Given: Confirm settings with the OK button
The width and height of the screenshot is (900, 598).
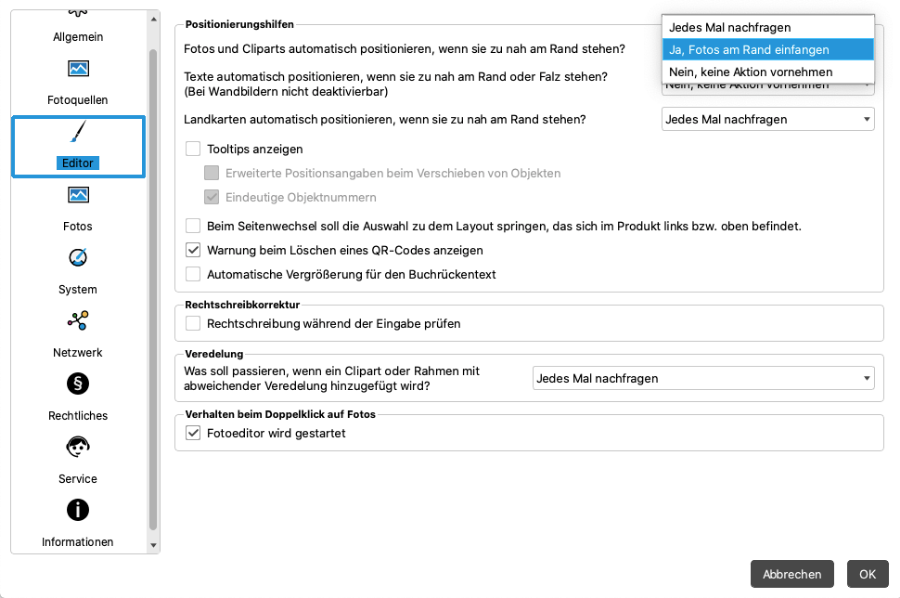Looking at the screenshot, I should click(x=867, y=574).
